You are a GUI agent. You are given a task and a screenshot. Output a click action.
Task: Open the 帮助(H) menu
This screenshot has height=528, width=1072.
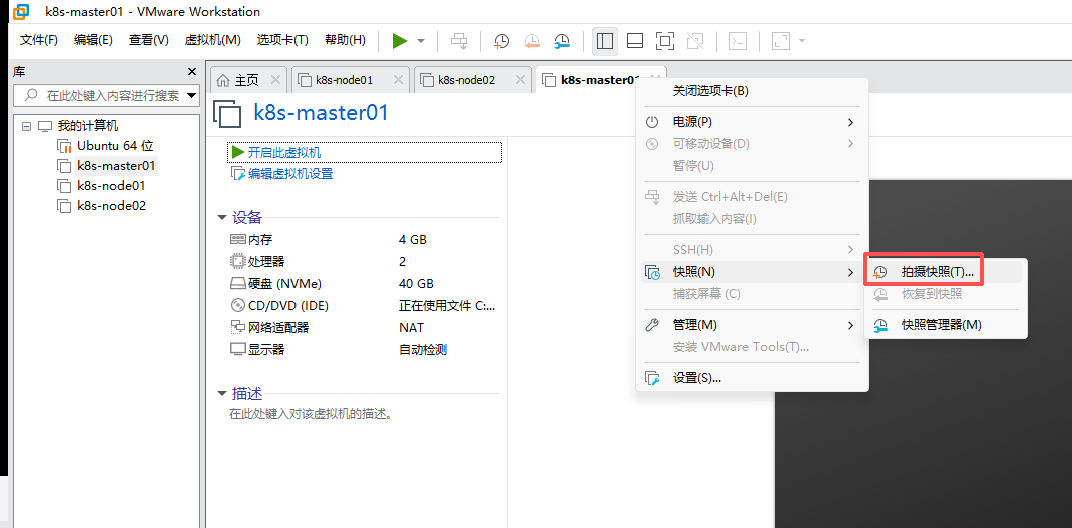[345, 40]
